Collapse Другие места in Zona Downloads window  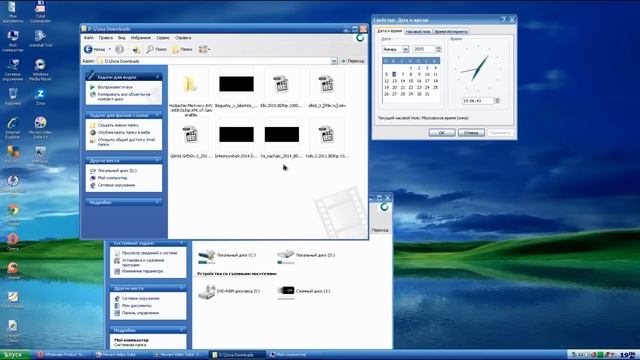tap(158, 160)
